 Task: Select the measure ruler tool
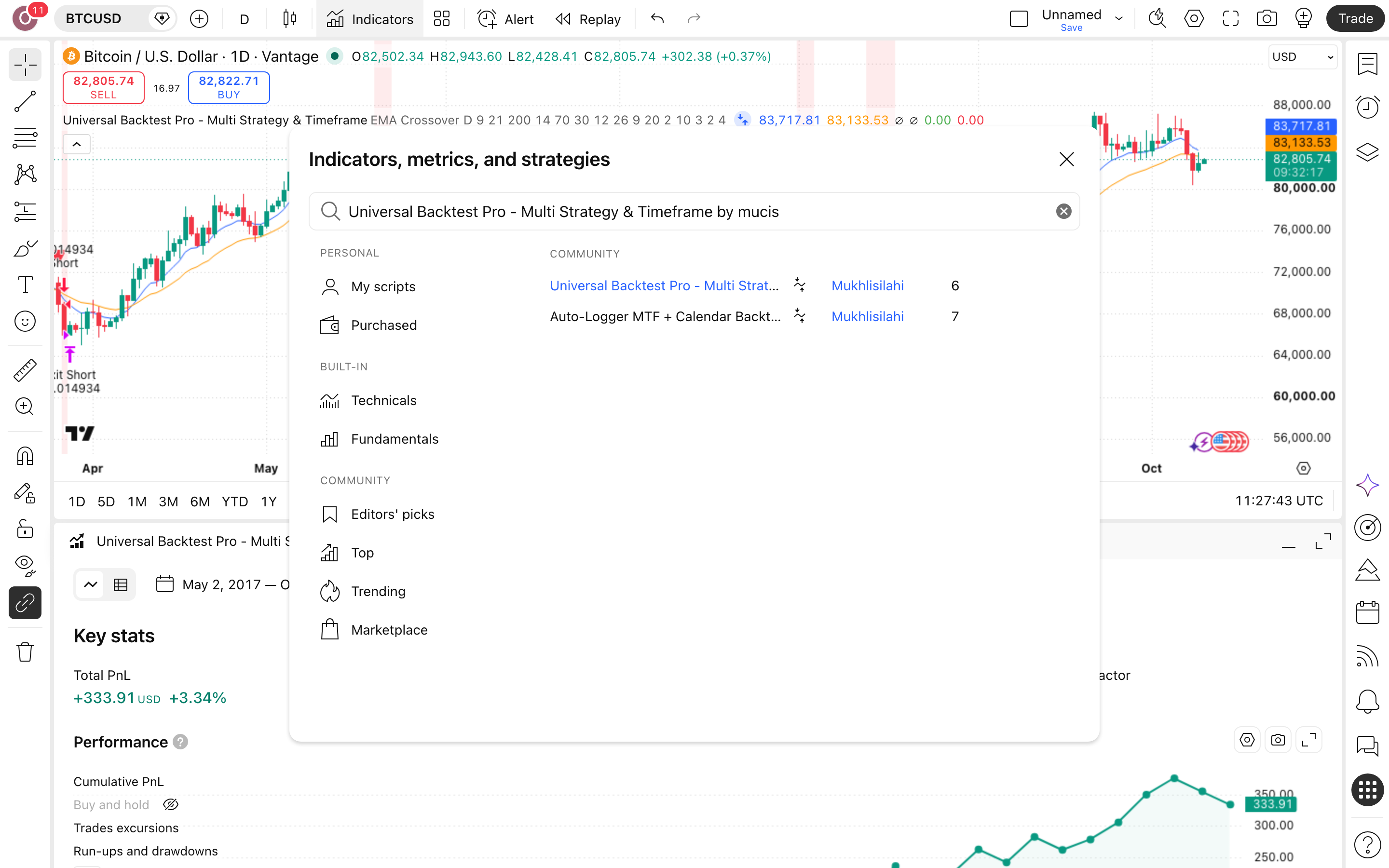click(25, 370)
